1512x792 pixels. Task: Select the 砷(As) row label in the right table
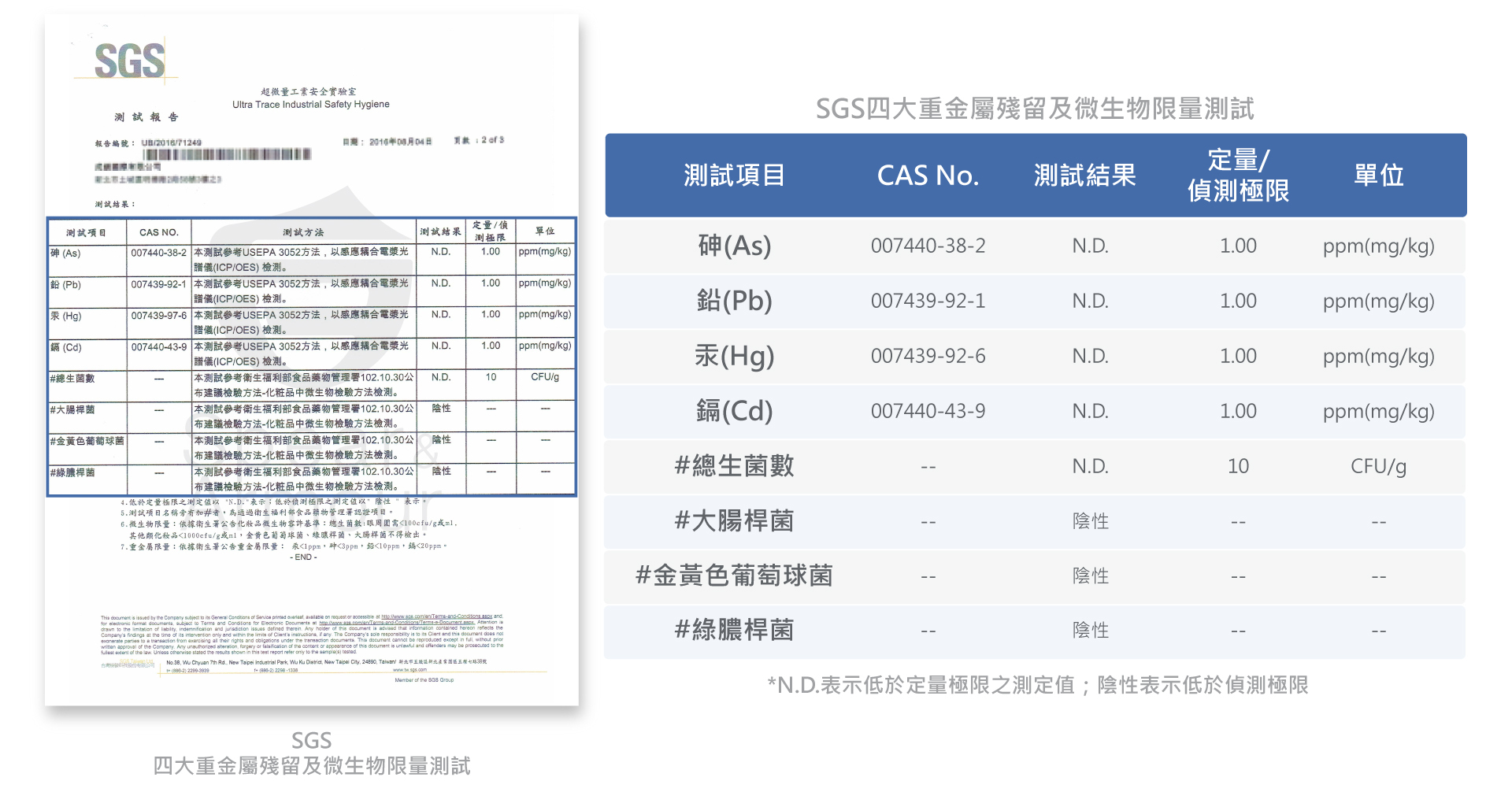(x=734, y=246)
